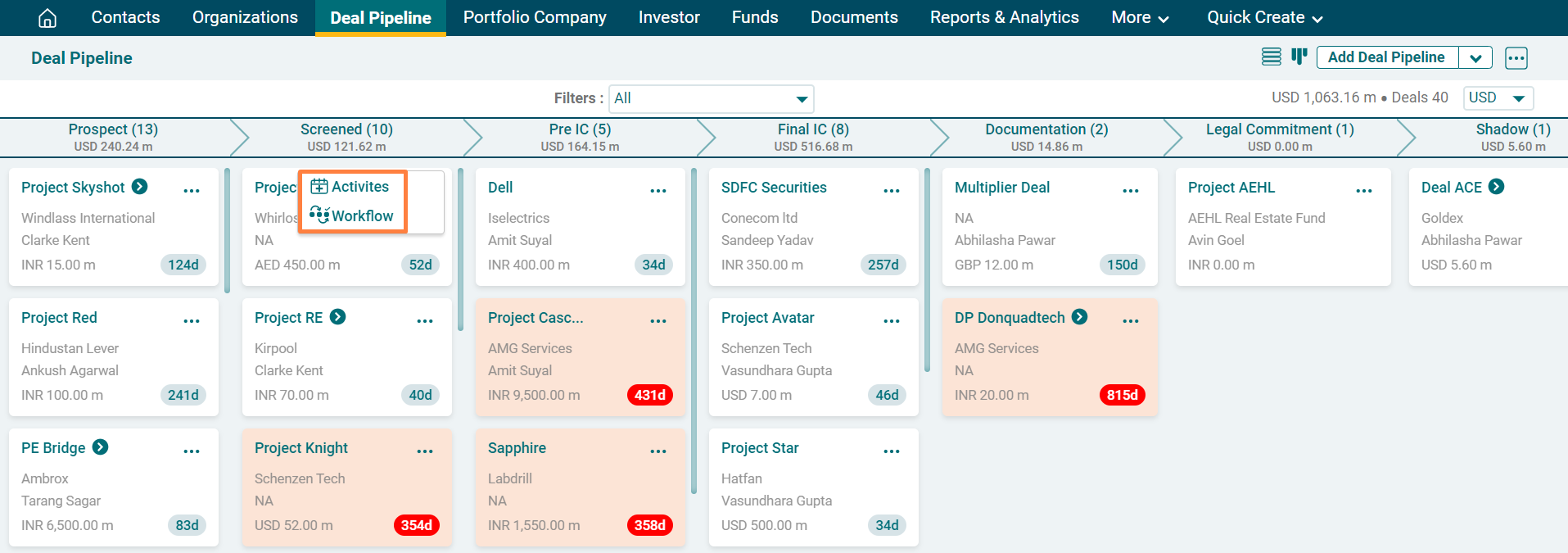Screen dimensions: 1568x553
Task: Click arrow icon beside Deal ACE
Action: [x=1496, y=187]
